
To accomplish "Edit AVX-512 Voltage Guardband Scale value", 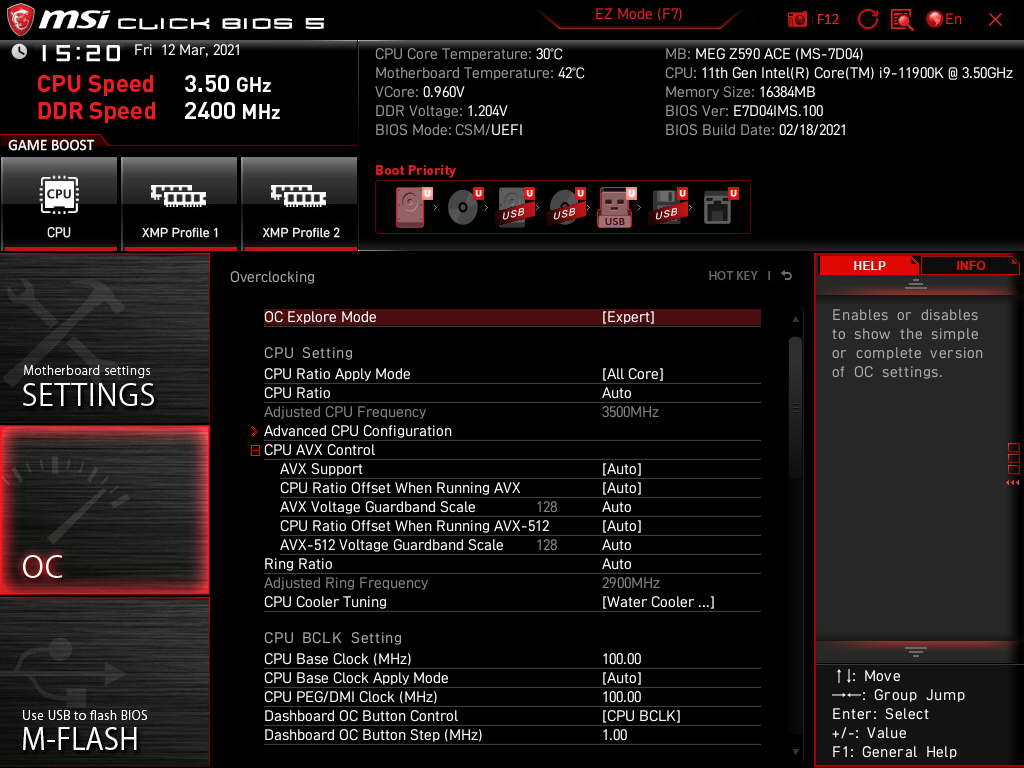I will pos(520,545).
